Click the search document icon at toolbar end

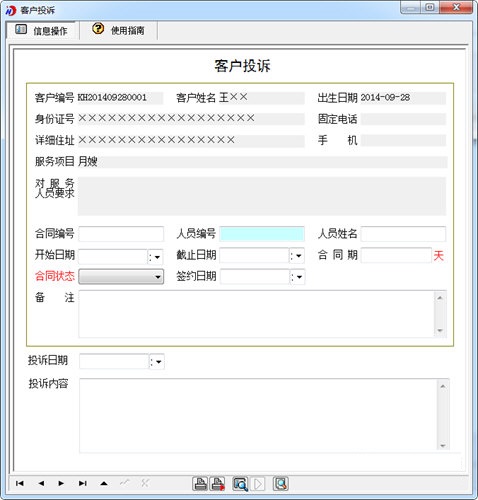click(281, 484)
